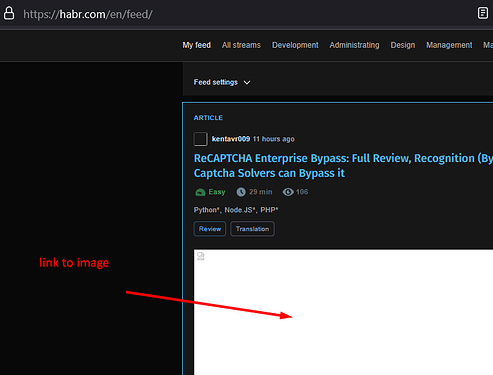Switch to My feed tab
The width and height of the screenshot is (493, 375).
[x=196, y=45]
